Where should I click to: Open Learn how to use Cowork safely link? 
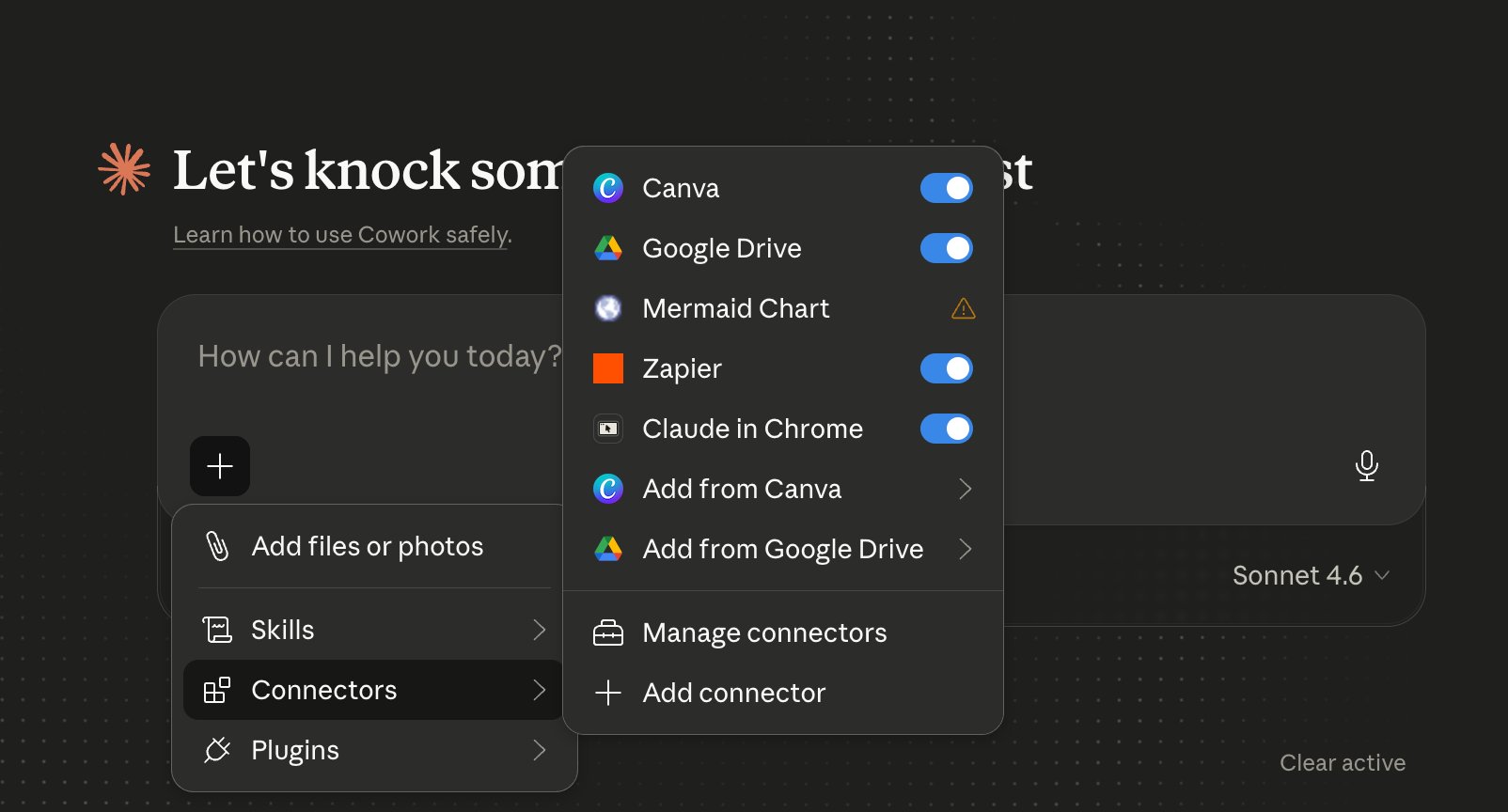pyautogui.click(x=342, y=235)
